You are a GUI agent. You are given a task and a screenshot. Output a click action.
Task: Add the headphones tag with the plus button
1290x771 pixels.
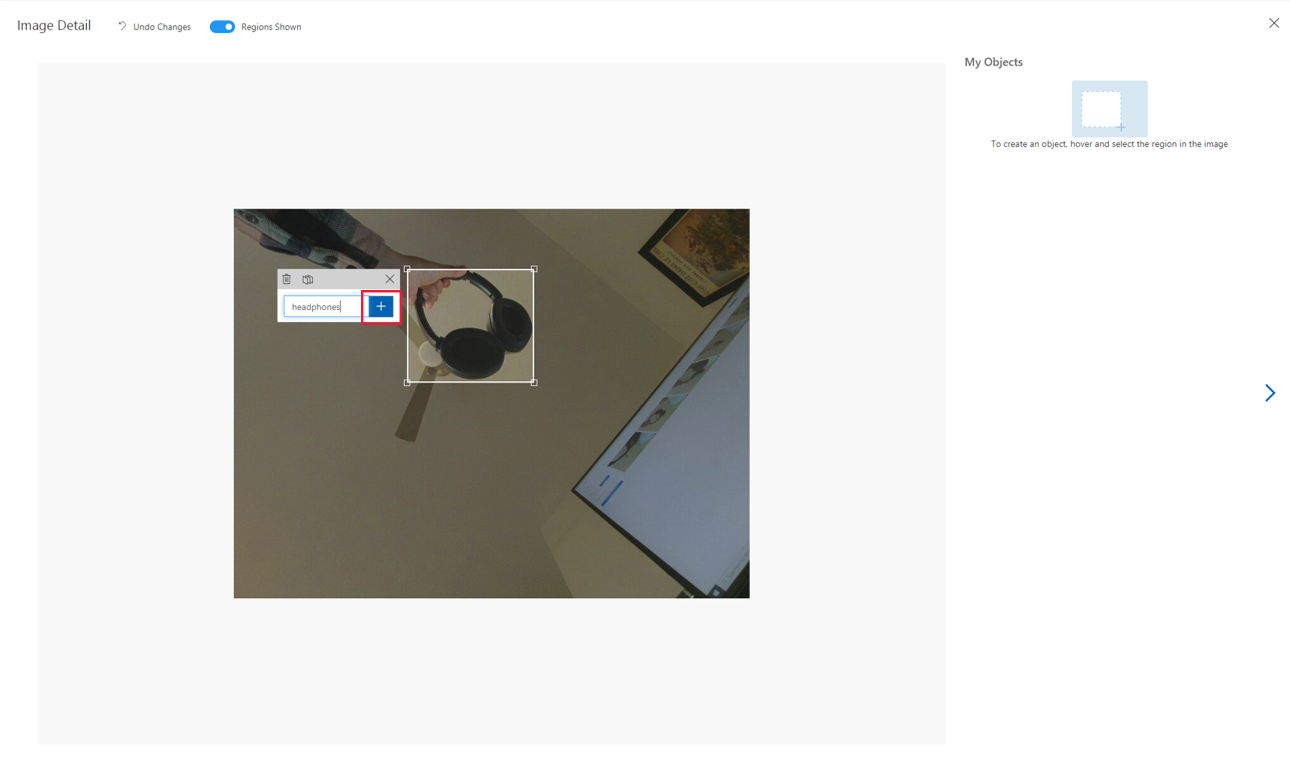(381, 307)
